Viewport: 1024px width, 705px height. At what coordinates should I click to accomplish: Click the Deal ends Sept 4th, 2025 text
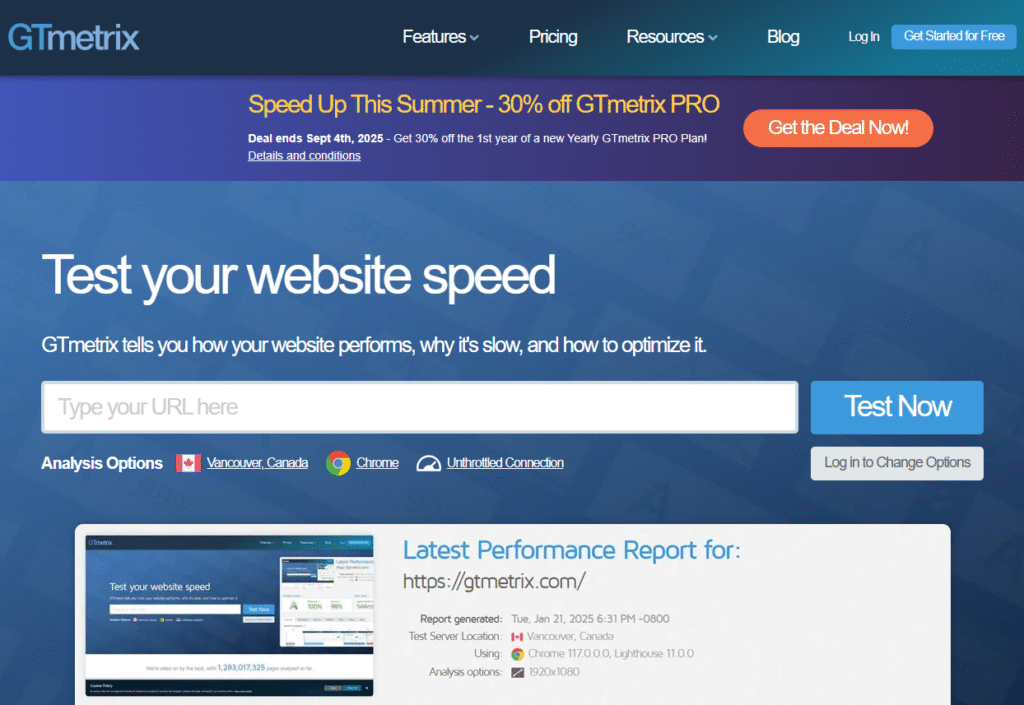pyautogui.click(x=315, y=138)
